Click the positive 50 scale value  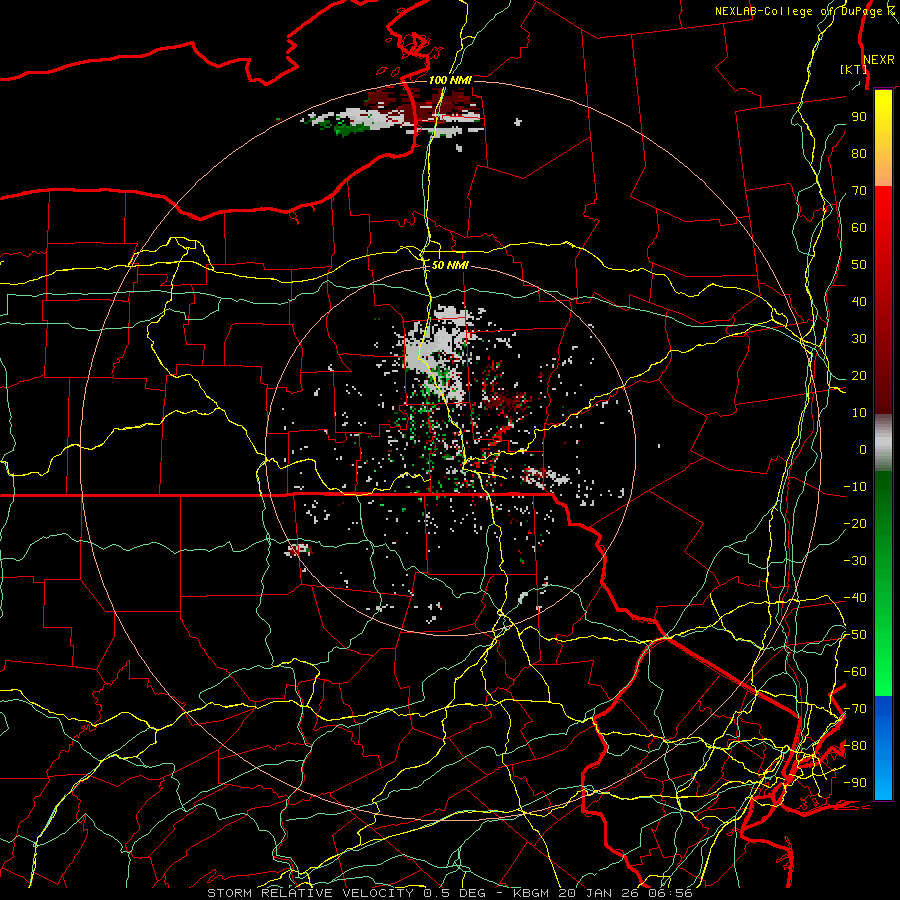click(x=859, y=265)
